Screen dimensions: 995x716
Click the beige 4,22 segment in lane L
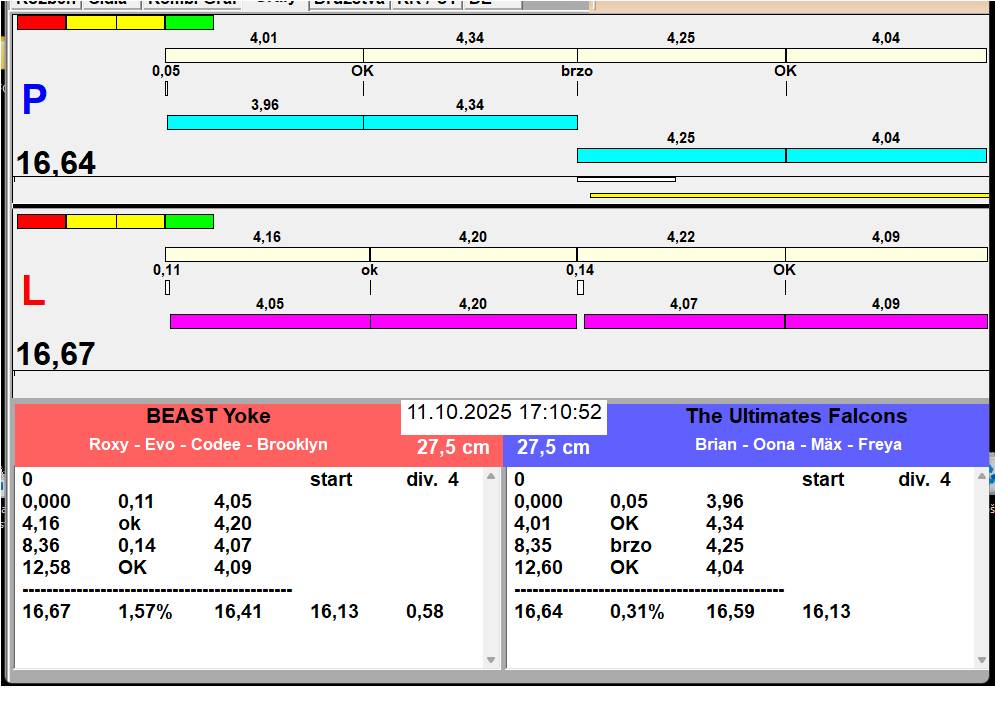[x=681, y=255]
